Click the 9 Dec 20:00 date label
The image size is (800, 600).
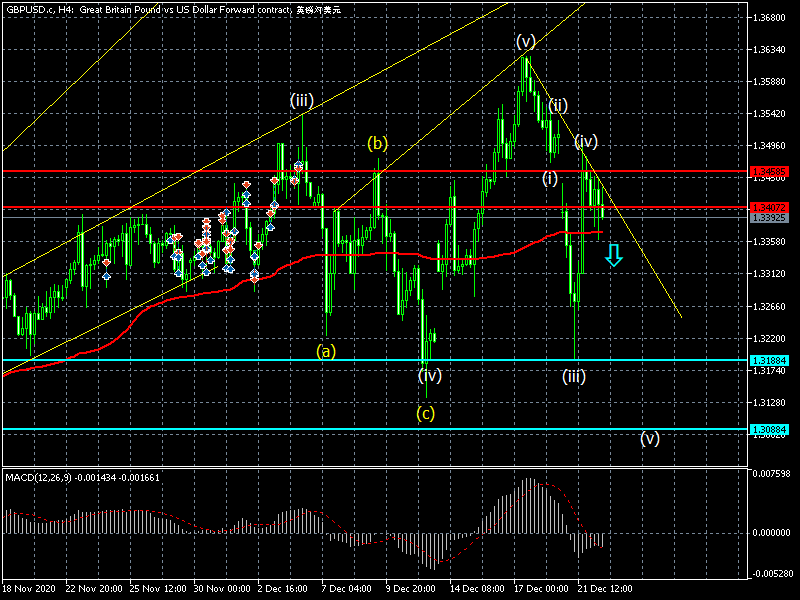[410, 588]
